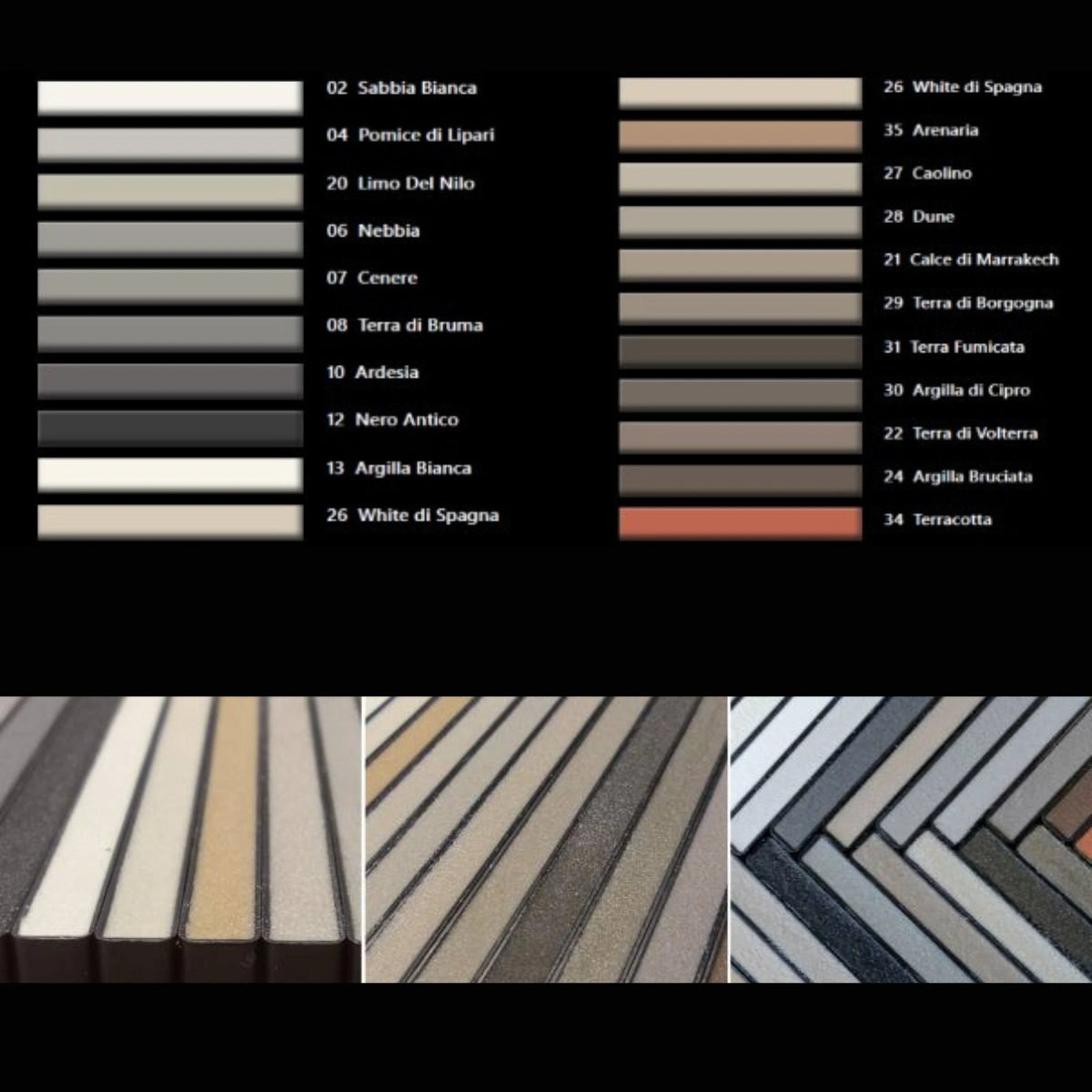Viewport: 1092px width, 1092px height.
Task: Pick the Argilla Bruciata brown swatch
Action: (740, 480)
